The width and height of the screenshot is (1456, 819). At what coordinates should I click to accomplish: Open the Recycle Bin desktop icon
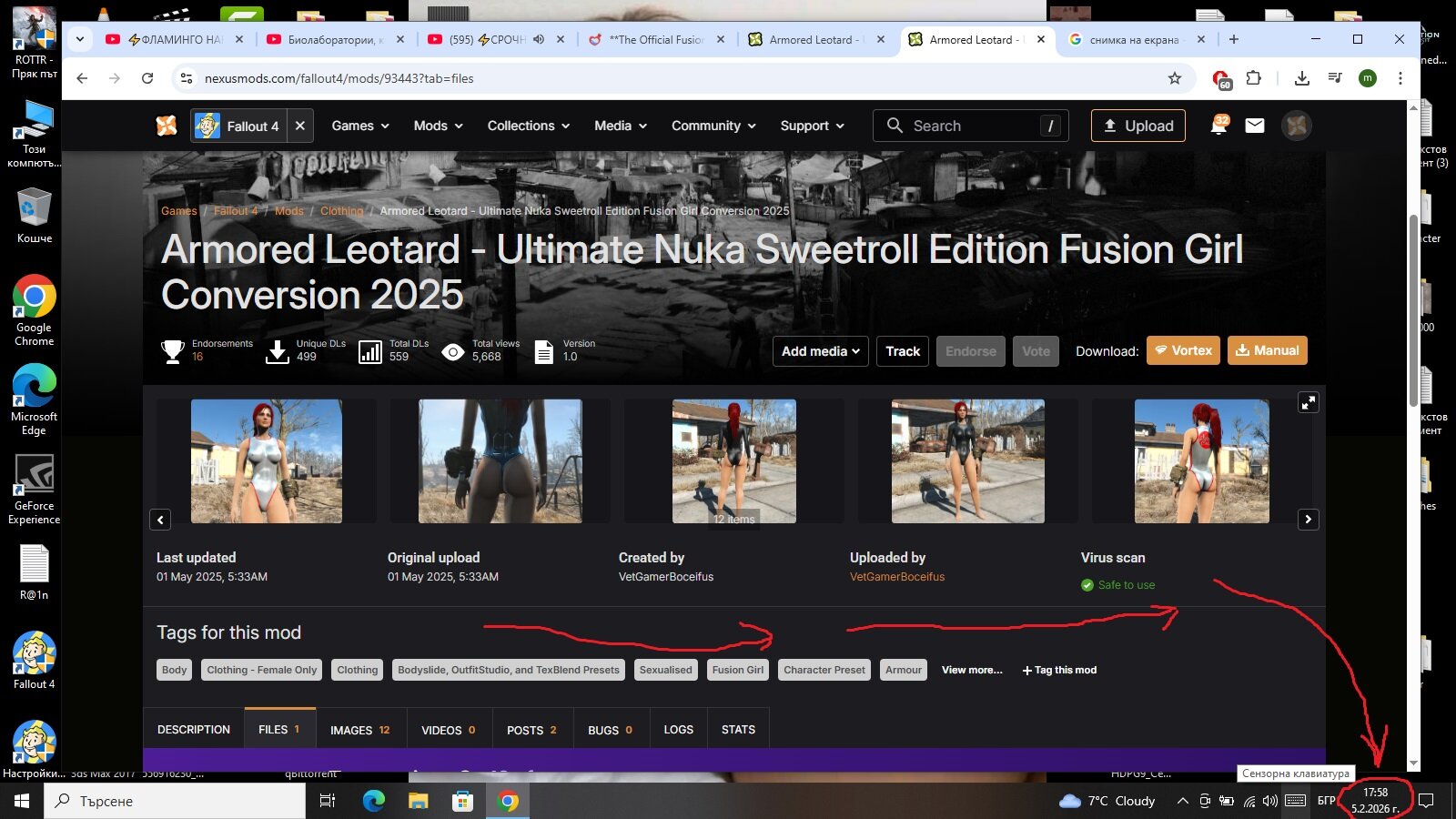(34, 216)
